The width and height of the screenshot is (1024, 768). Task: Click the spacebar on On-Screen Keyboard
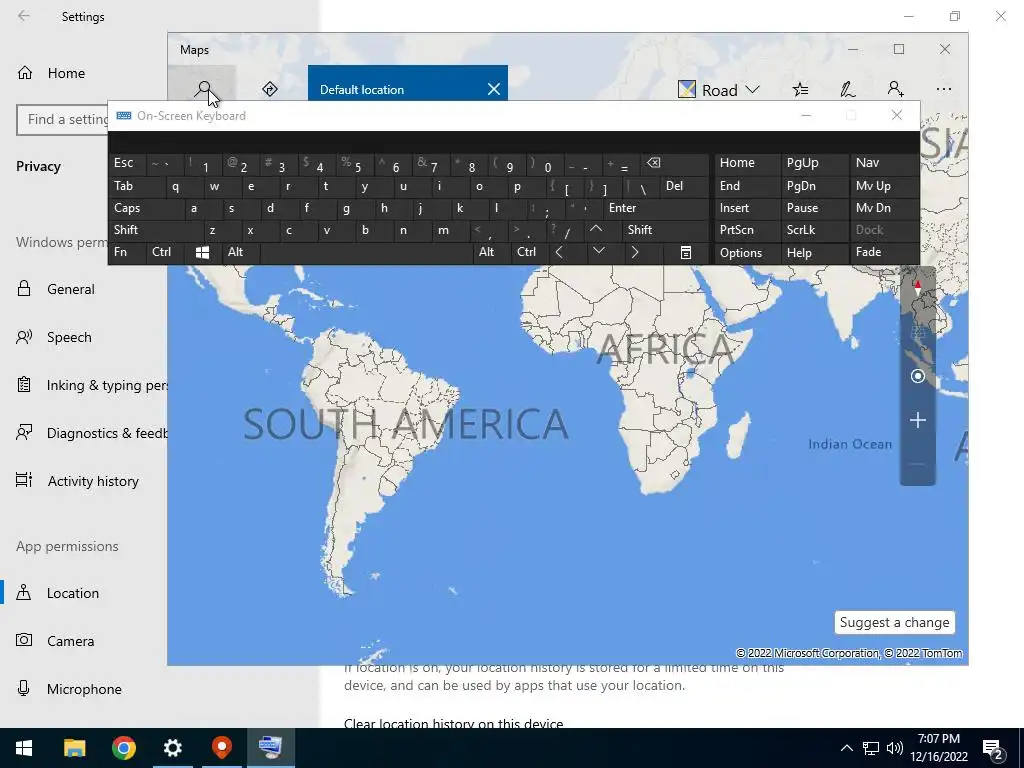point(367,252)
